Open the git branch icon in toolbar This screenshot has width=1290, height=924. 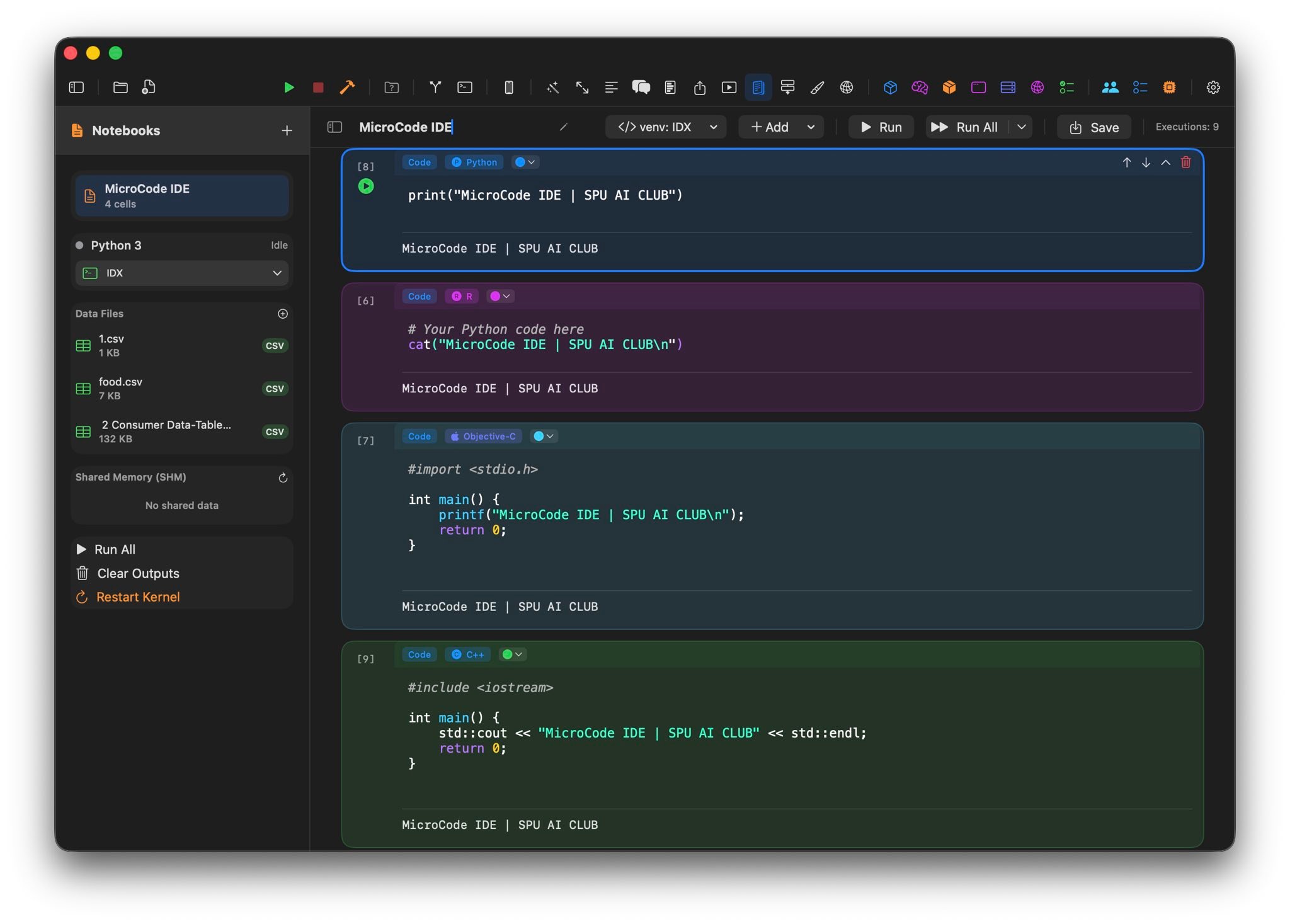[x=435, y=87]
